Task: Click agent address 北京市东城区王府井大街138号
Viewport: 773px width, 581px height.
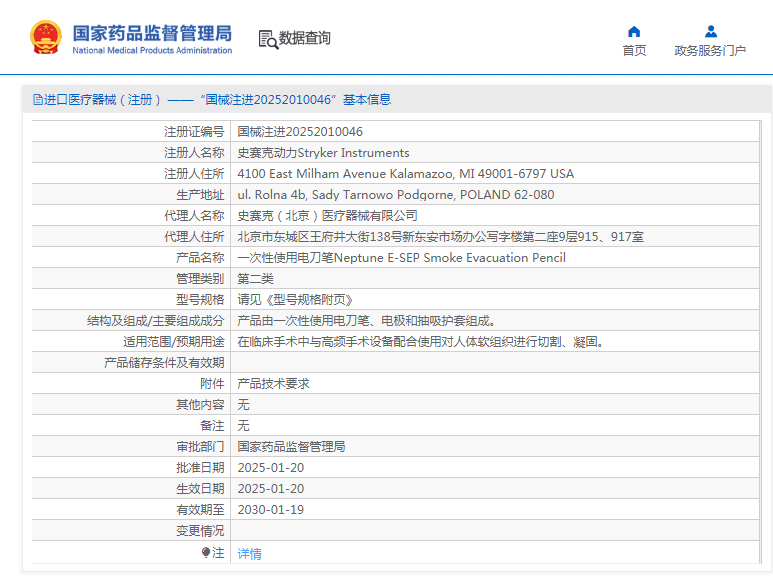Action: click(440, 237)
